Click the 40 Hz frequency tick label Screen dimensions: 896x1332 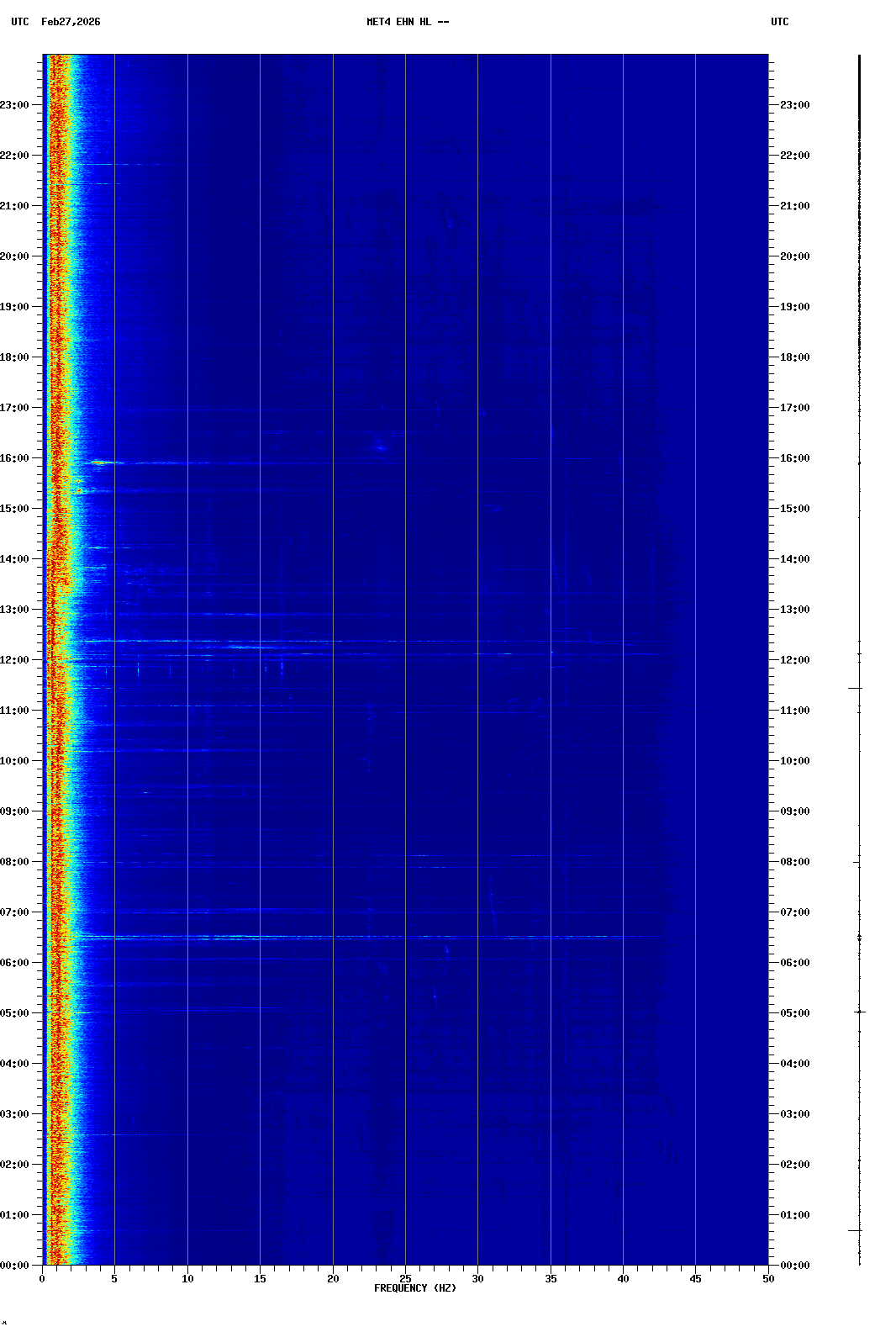pyautogui.click(x=623, y=1279)
